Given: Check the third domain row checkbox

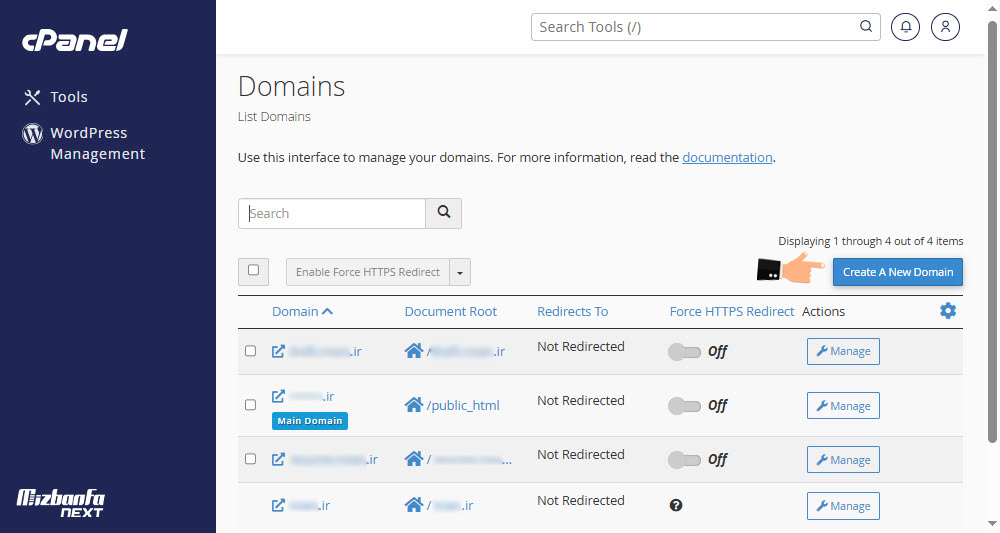Looking at the screenshot, I should (x=251, y=459).
